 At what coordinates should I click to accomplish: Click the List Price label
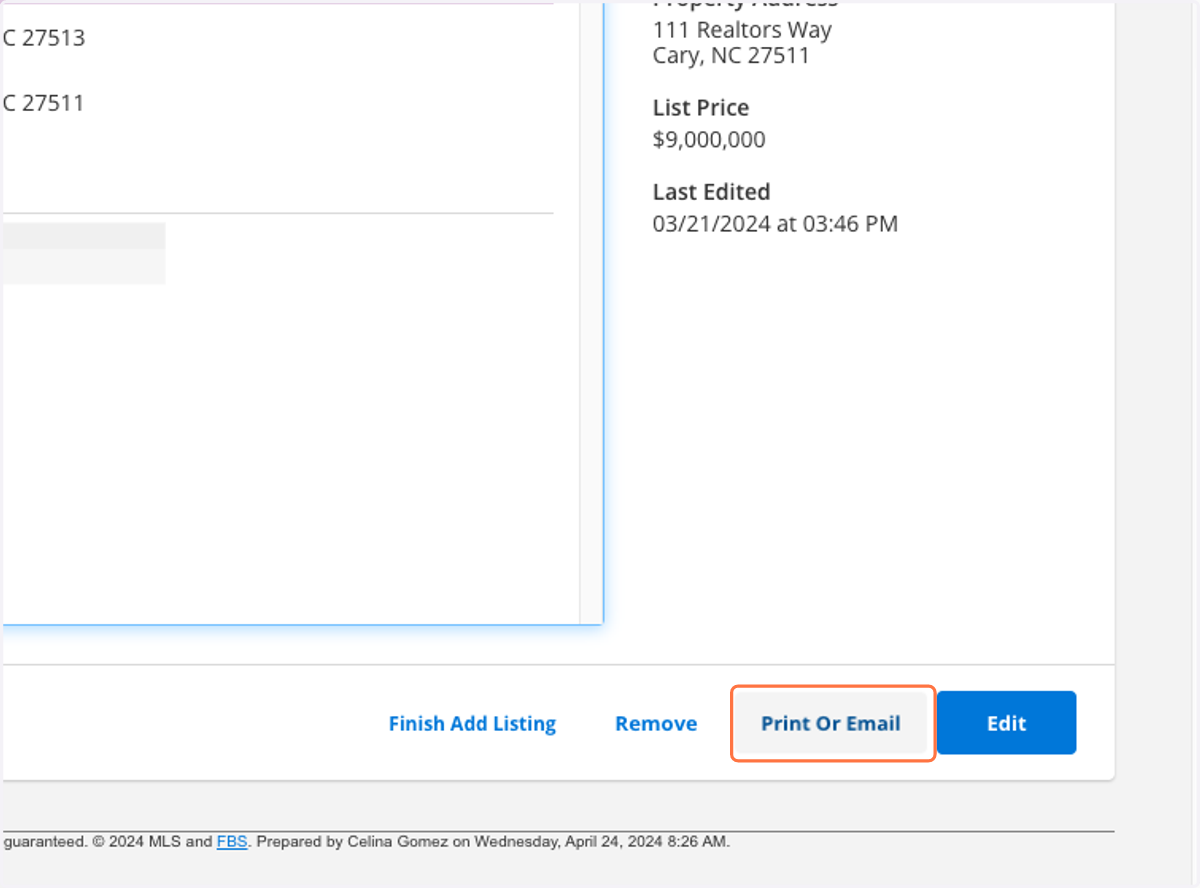pyautogui.click(x=701, y=107)
